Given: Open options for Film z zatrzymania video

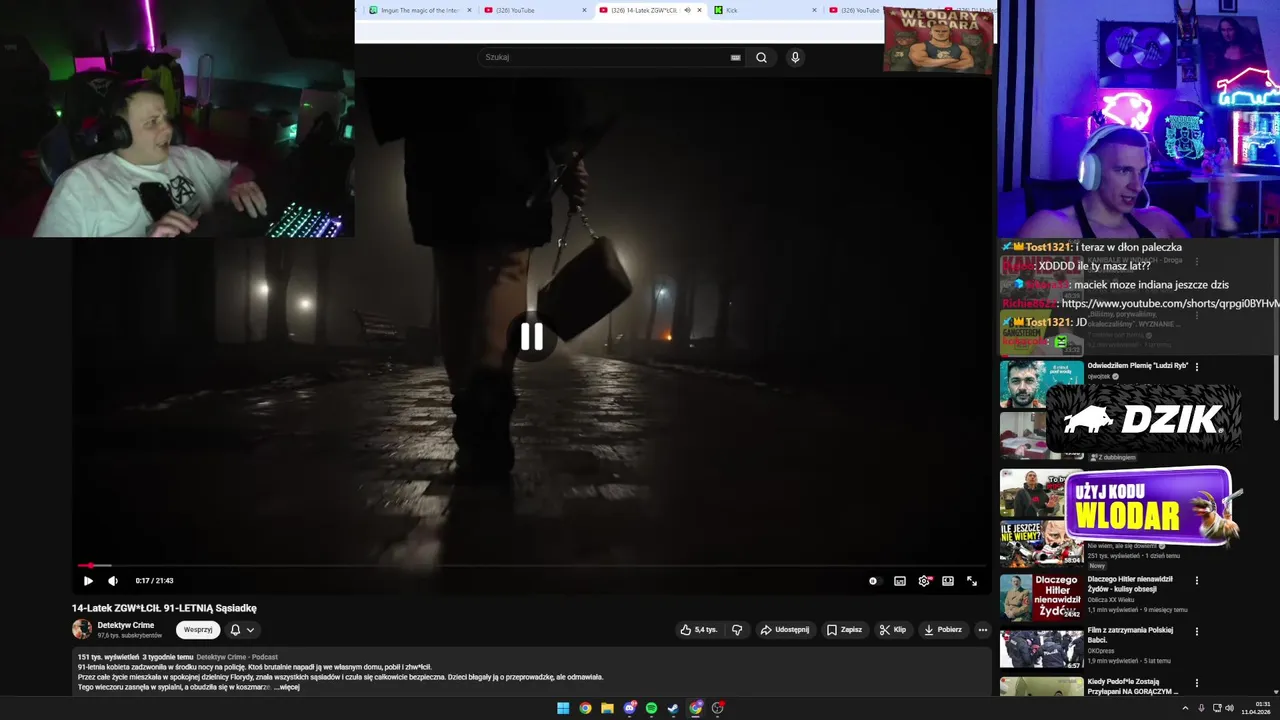Looking at the screenshot, I should (1197, 631).
